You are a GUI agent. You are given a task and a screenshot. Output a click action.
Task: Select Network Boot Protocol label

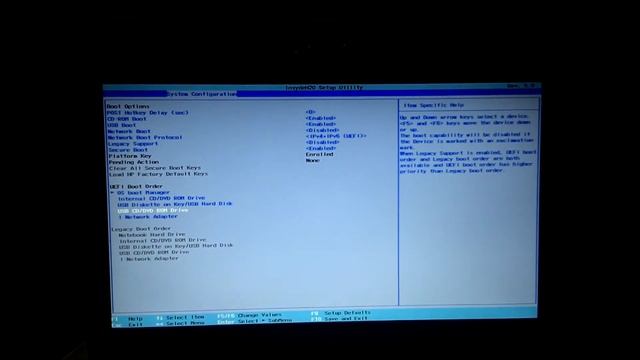(x=145, y=138)
